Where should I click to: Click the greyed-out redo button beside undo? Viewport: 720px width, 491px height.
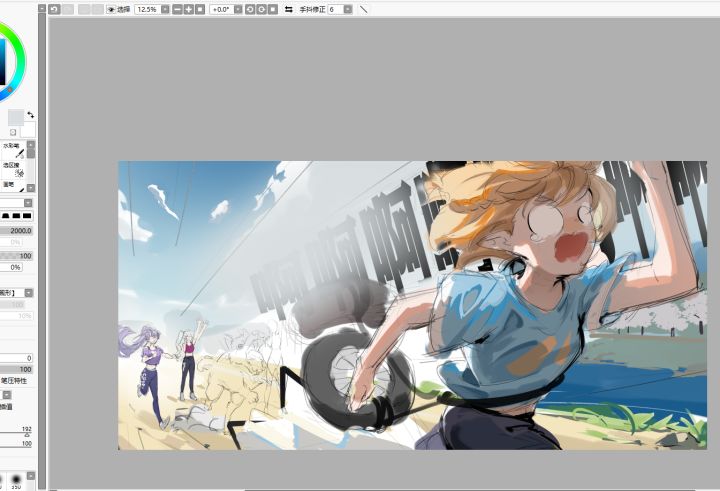tap(68, 9)
